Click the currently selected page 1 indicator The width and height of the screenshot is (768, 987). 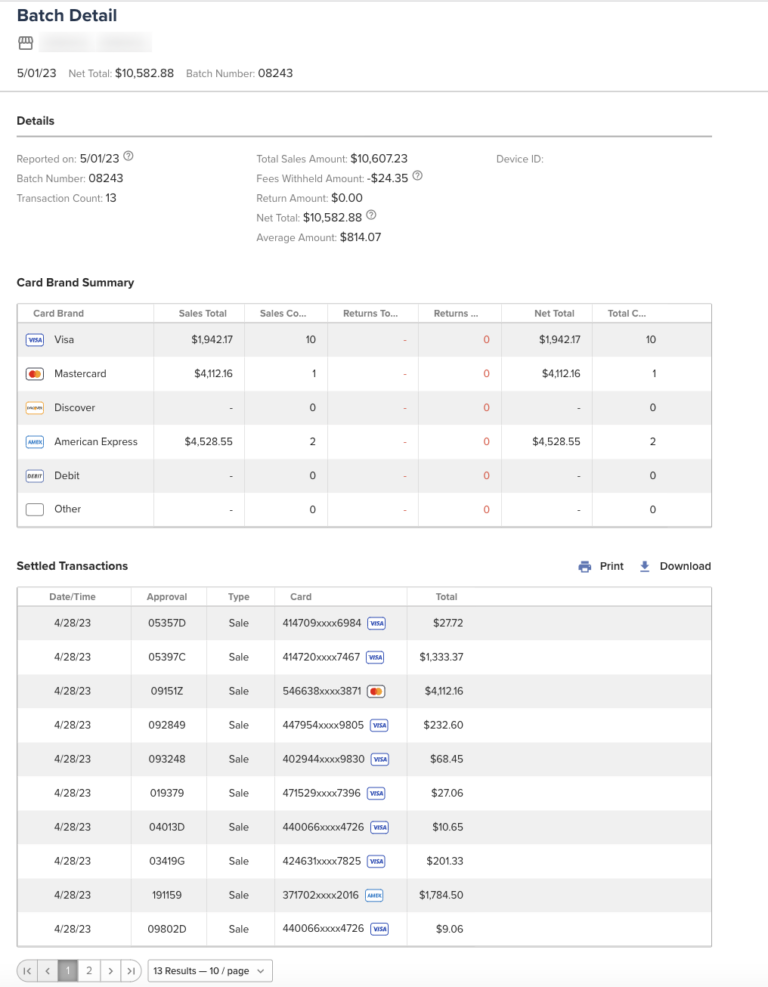tap(68, 970)
